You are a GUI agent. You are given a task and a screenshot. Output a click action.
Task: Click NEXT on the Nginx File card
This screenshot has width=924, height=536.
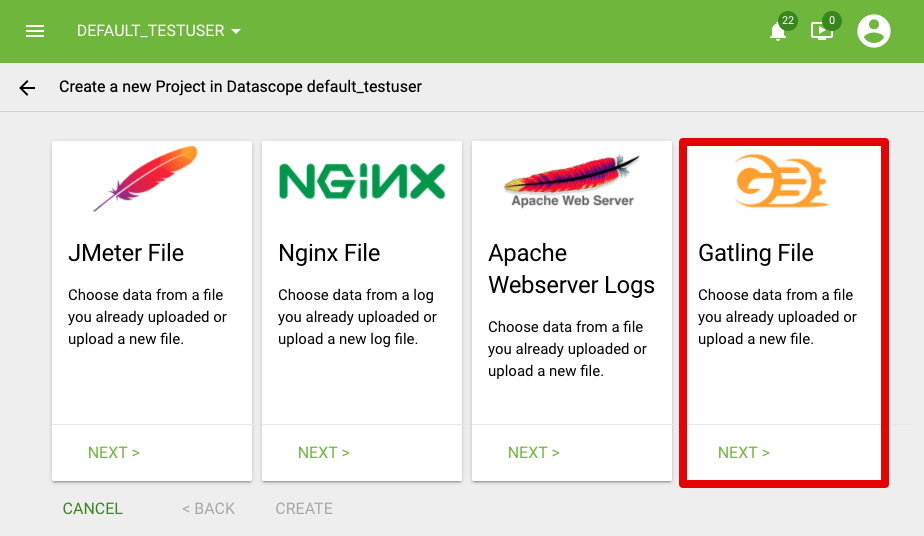coord(324,452)
